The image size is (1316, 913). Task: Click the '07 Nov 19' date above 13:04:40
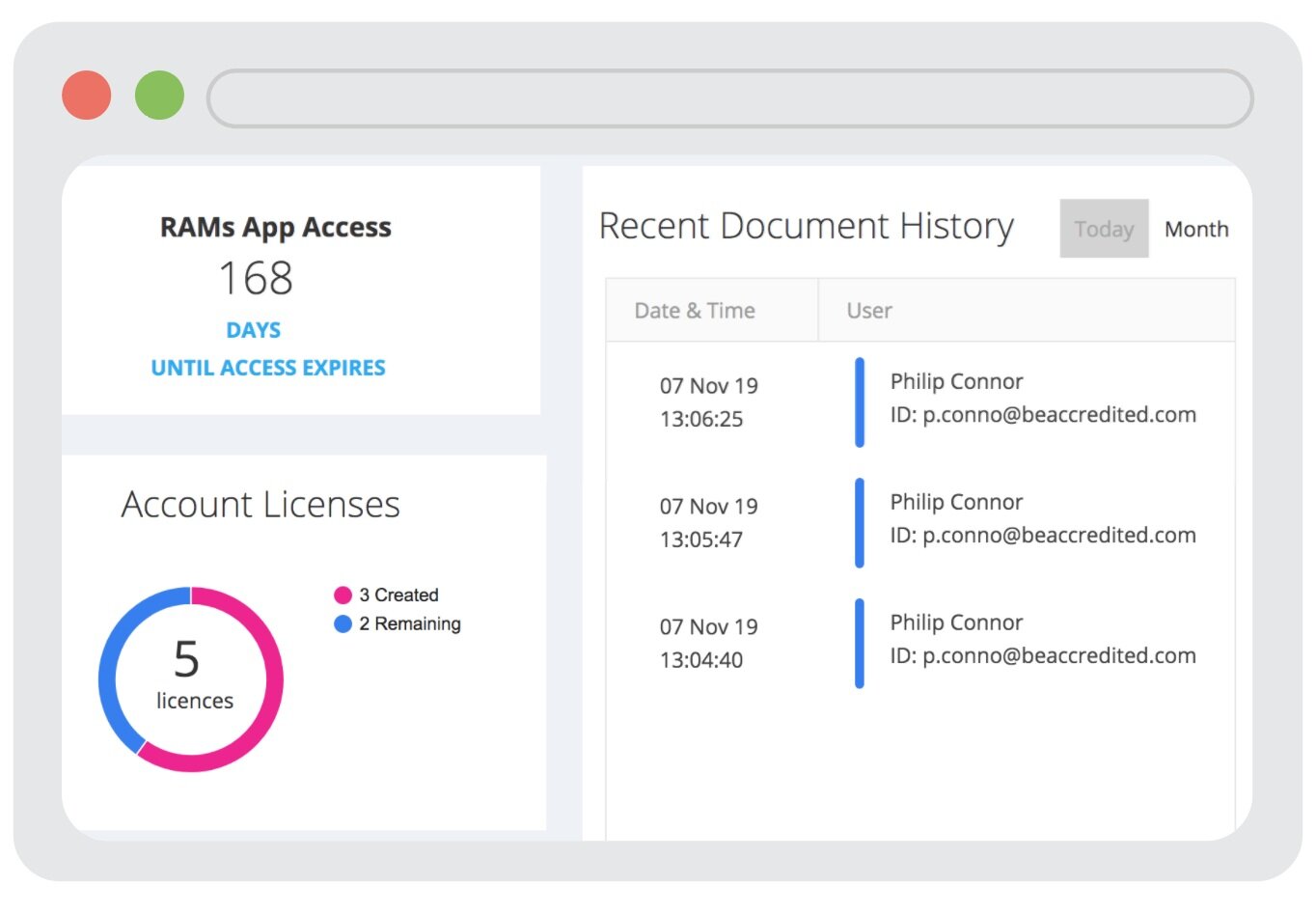(709, 627)
